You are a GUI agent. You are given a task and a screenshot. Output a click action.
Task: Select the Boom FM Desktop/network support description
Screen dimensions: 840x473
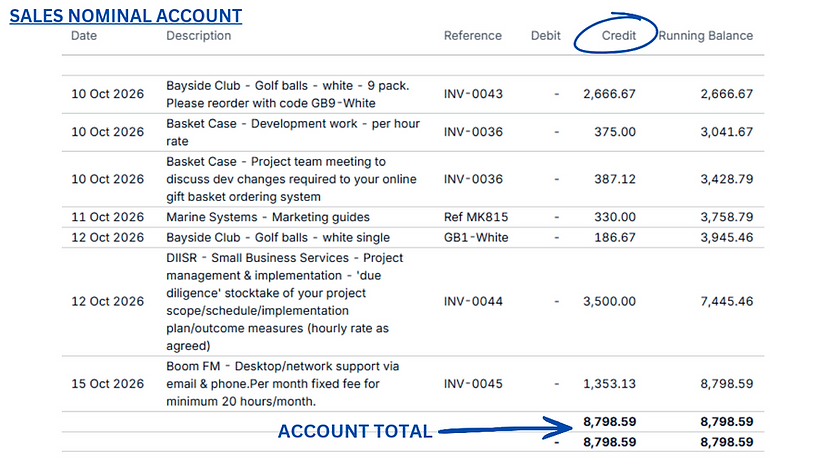point(283,384)
